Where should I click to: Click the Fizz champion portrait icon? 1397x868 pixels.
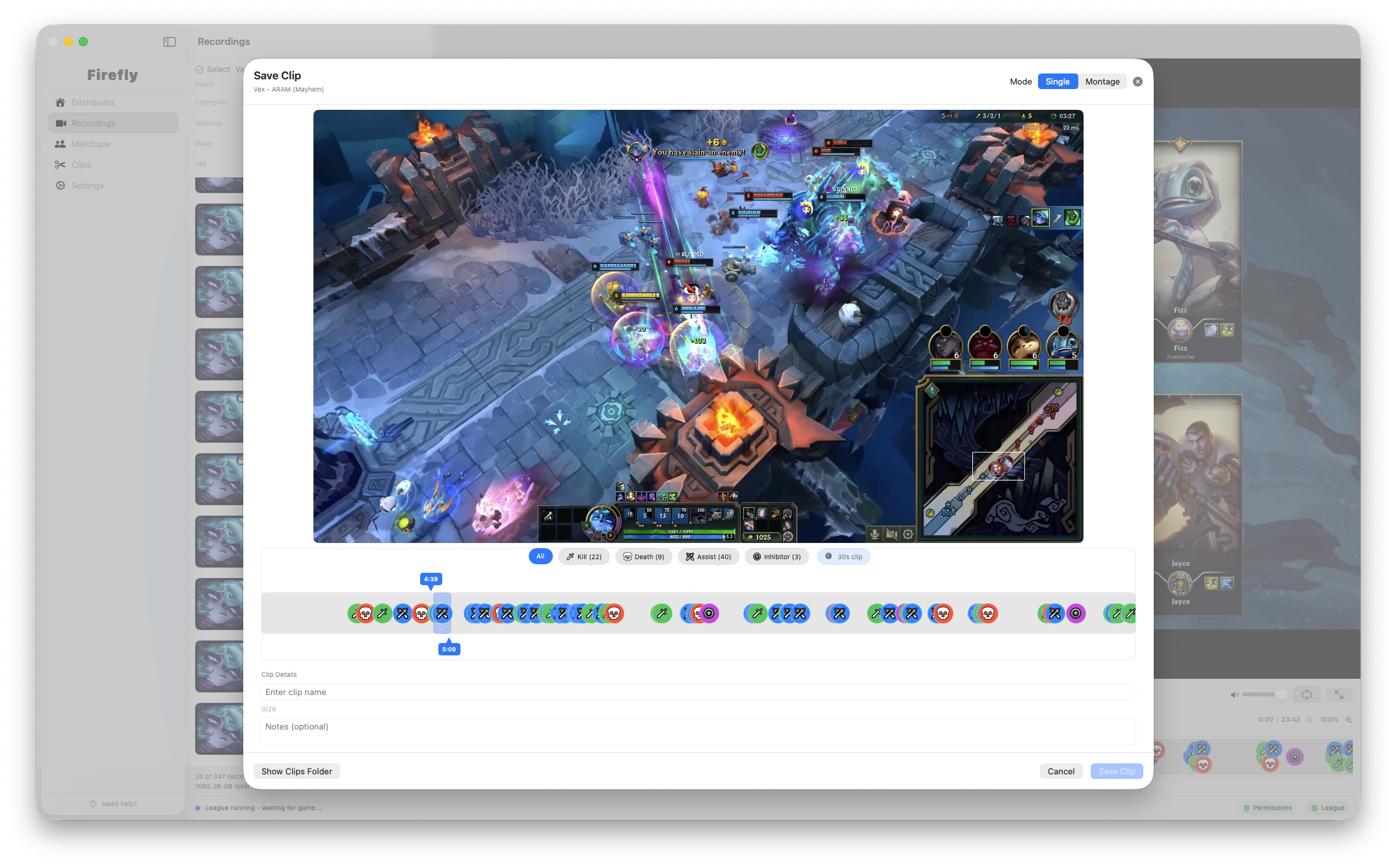(1180, 330)
